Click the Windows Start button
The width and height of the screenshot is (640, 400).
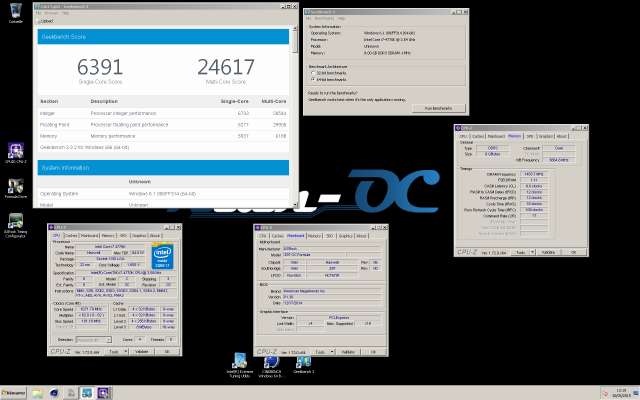click(13, 393)
